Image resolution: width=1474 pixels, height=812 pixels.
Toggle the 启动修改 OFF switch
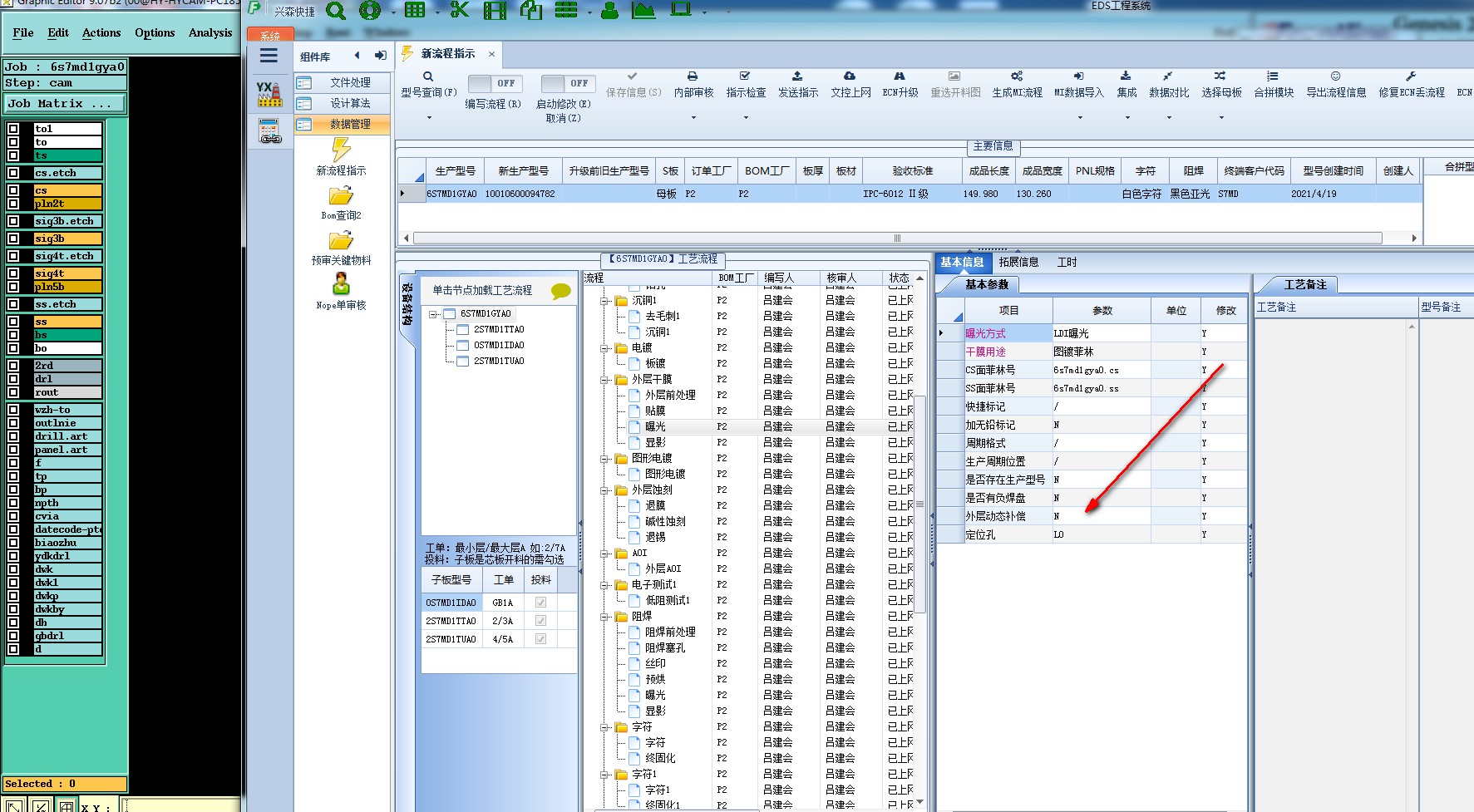tap(568, 83)
